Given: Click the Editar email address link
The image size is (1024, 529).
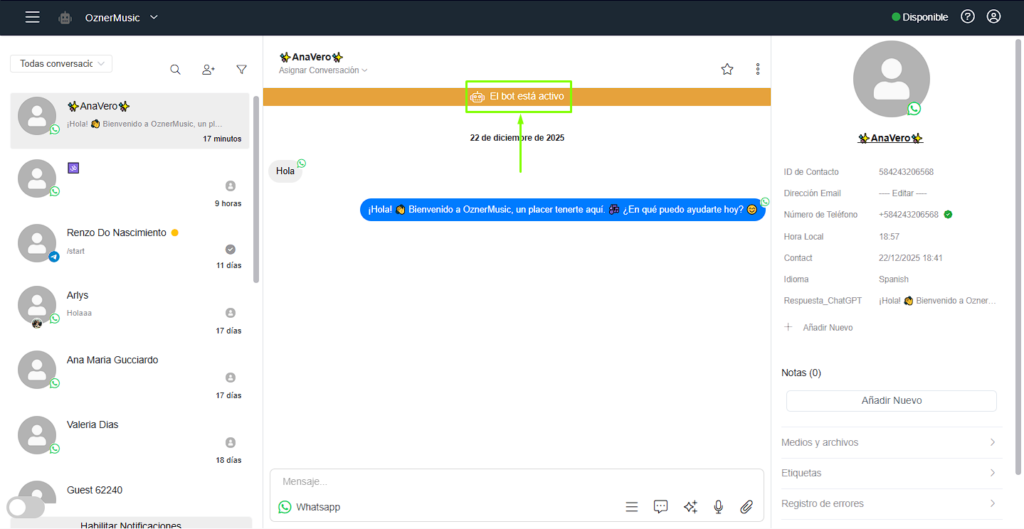Looking at the screenshot, I should (x=903, y=193).
